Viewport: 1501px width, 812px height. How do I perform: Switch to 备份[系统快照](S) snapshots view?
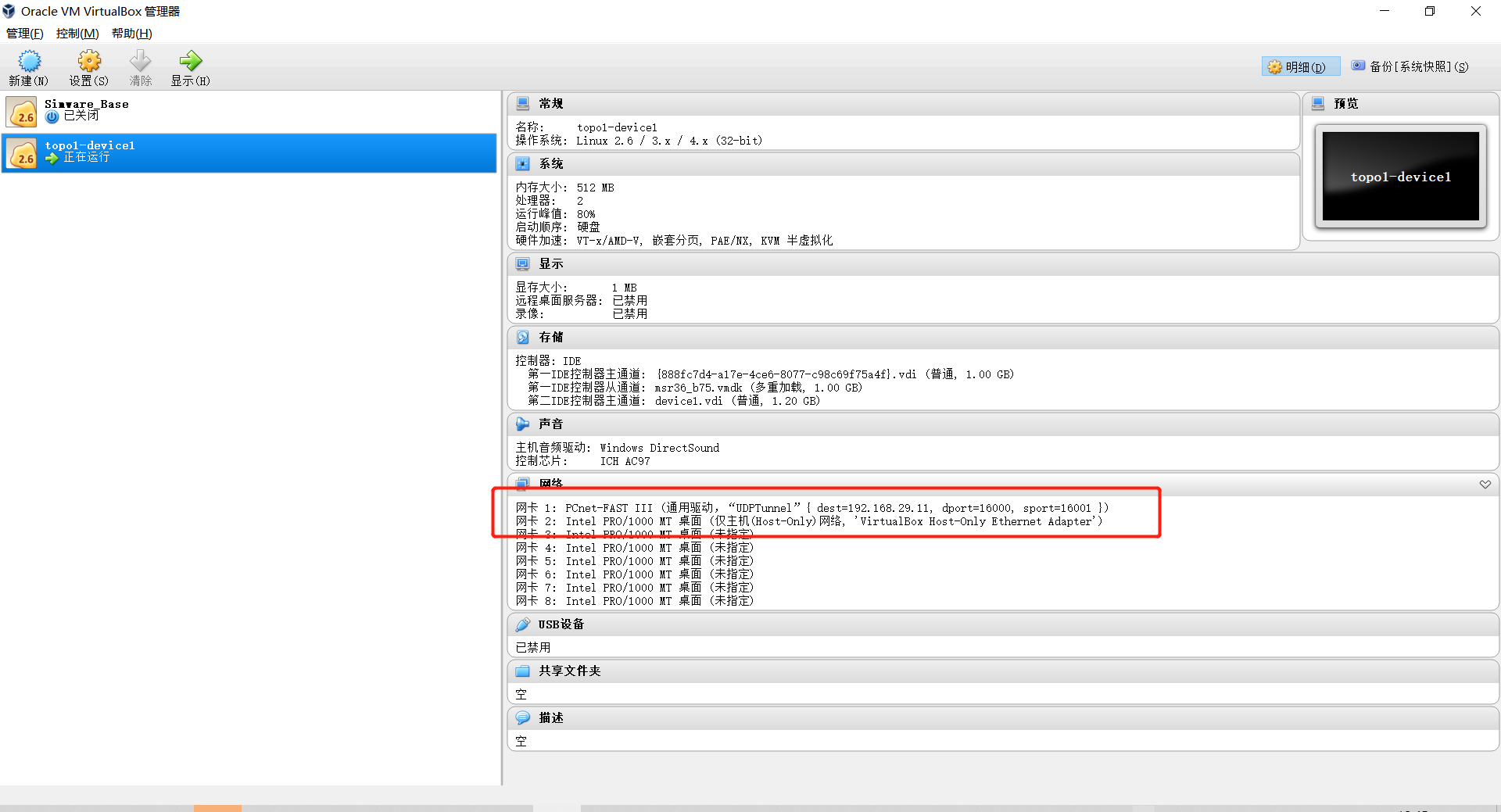[1410, 66]
